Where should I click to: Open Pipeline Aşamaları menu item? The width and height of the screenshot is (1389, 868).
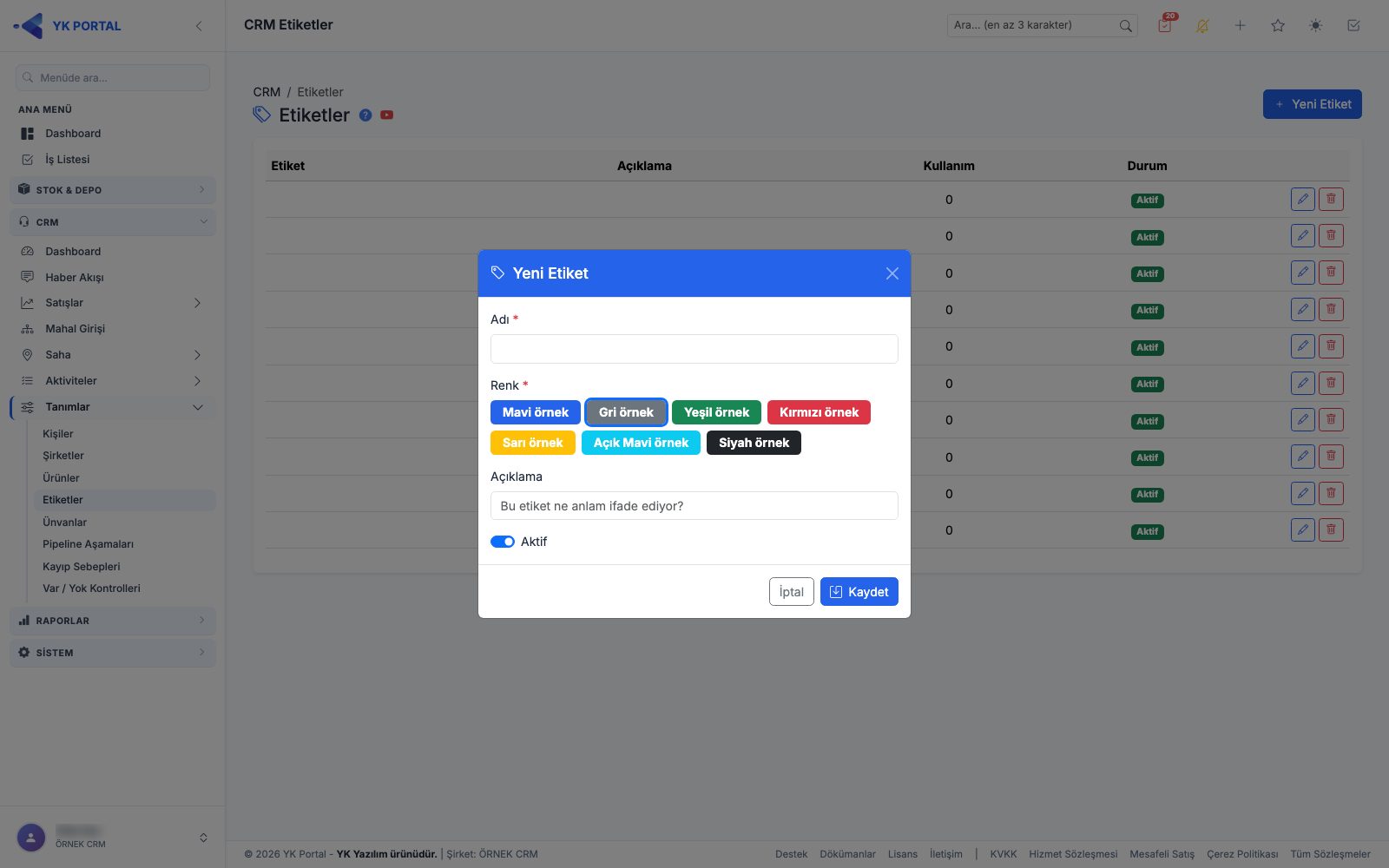tap(88, 544)
